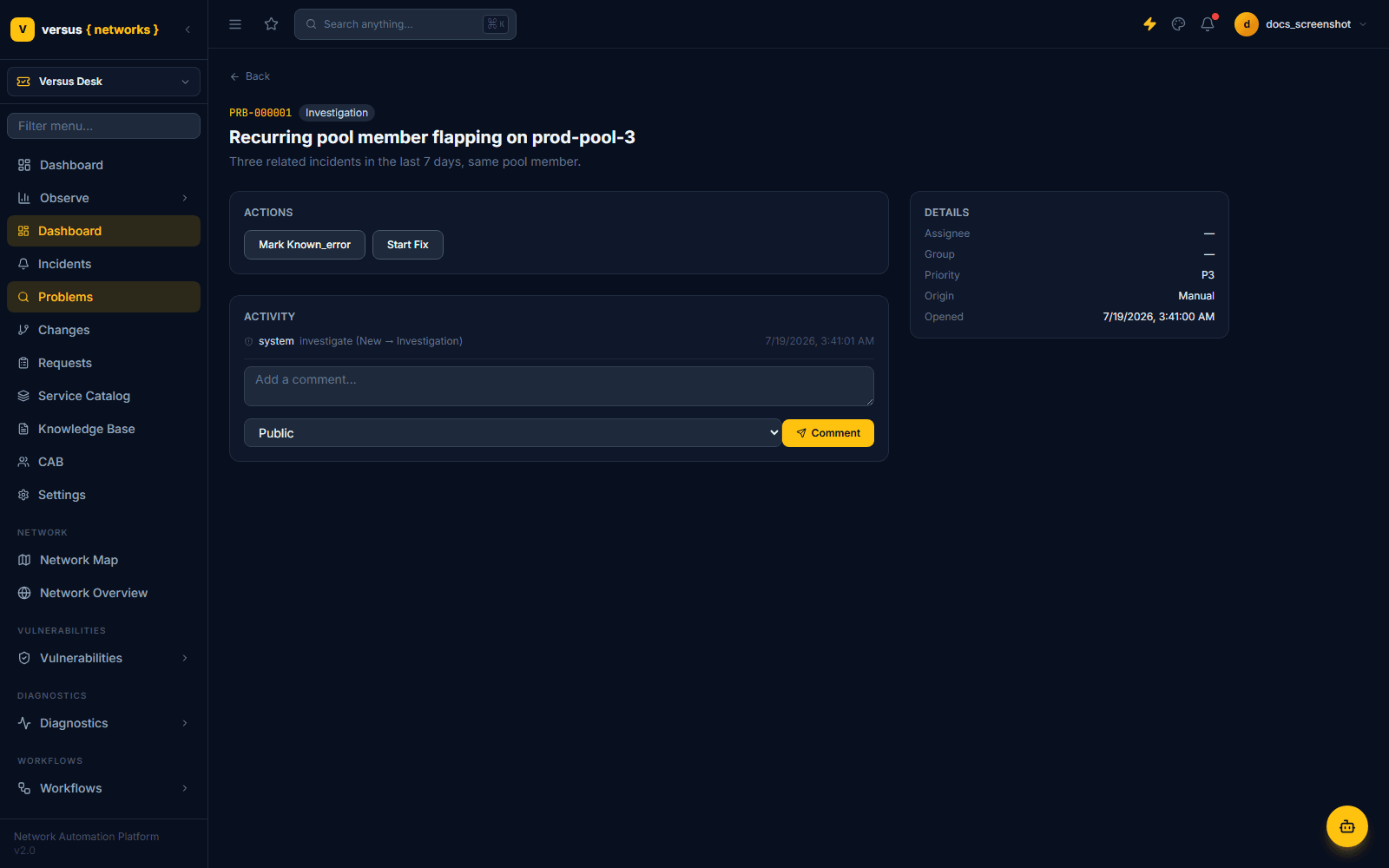Viewport: 1389px width, 868px height.
Task: Expand the Observe submenu chevron
Action: [x=185, y=198]
